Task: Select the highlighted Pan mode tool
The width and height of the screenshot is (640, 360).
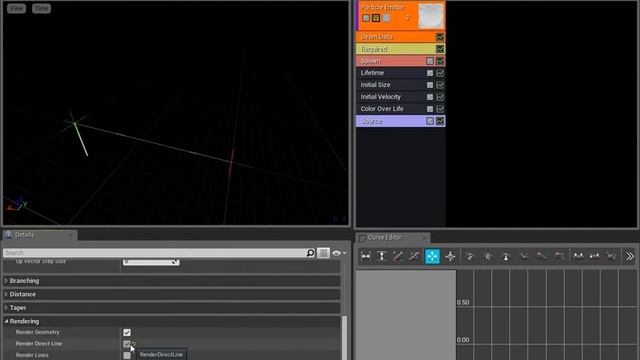Action: [432, 256]
